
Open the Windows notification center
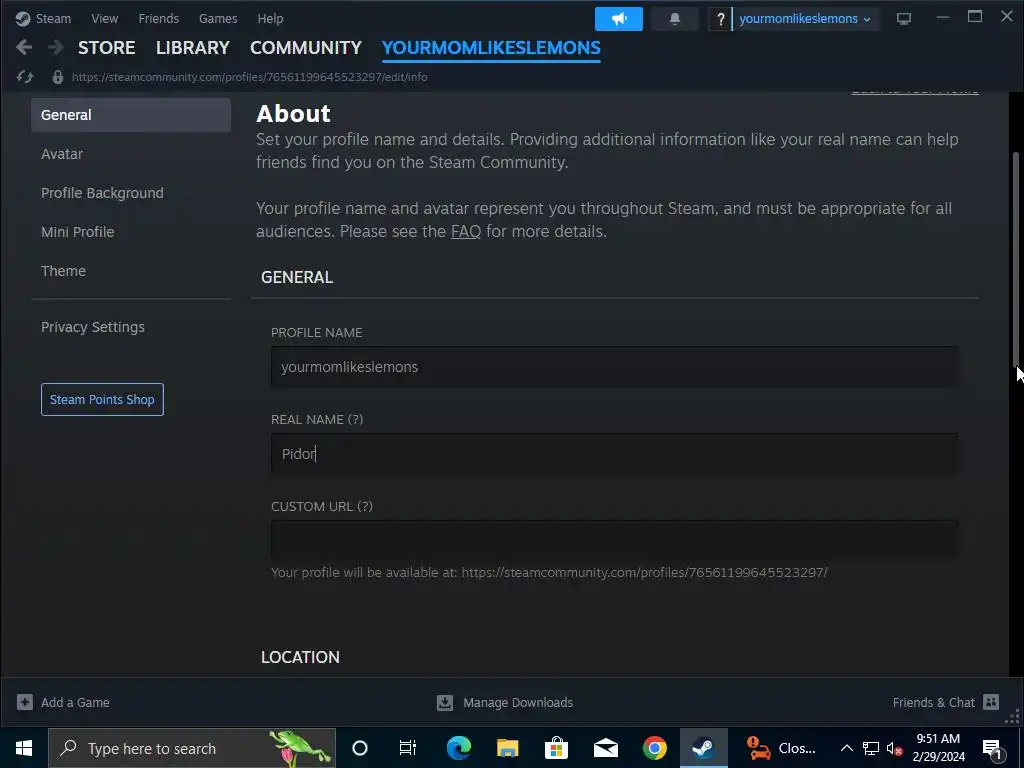point(991,748)
